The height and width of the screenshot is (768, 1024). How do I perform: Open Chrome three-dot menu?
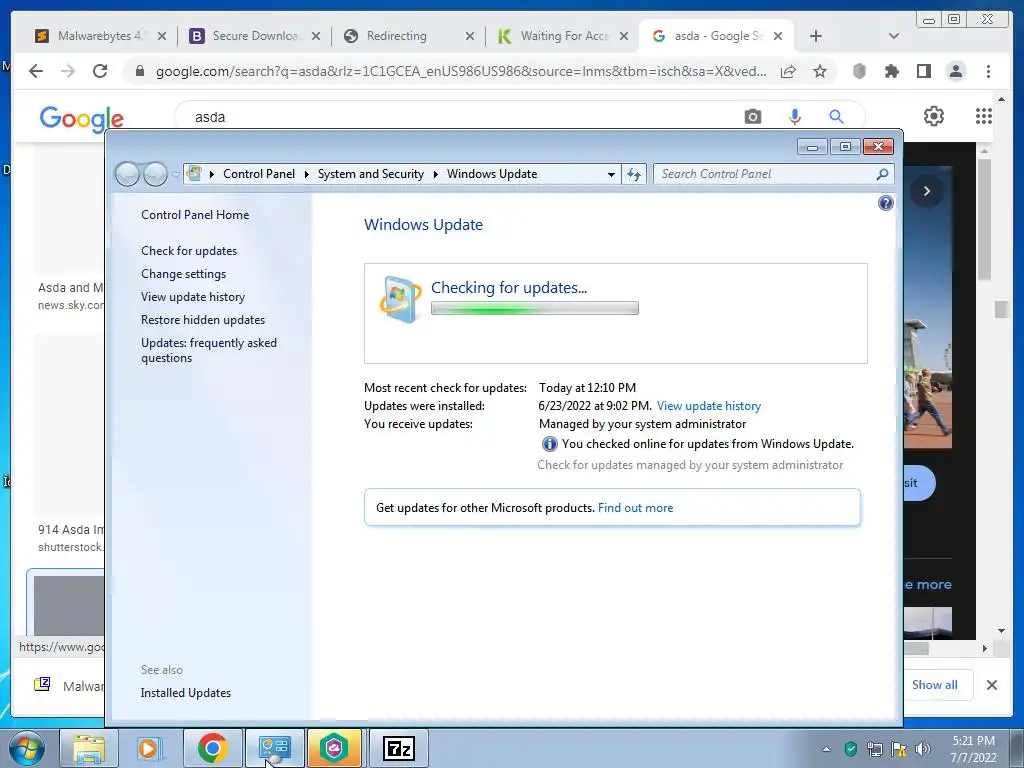point(989,71)
